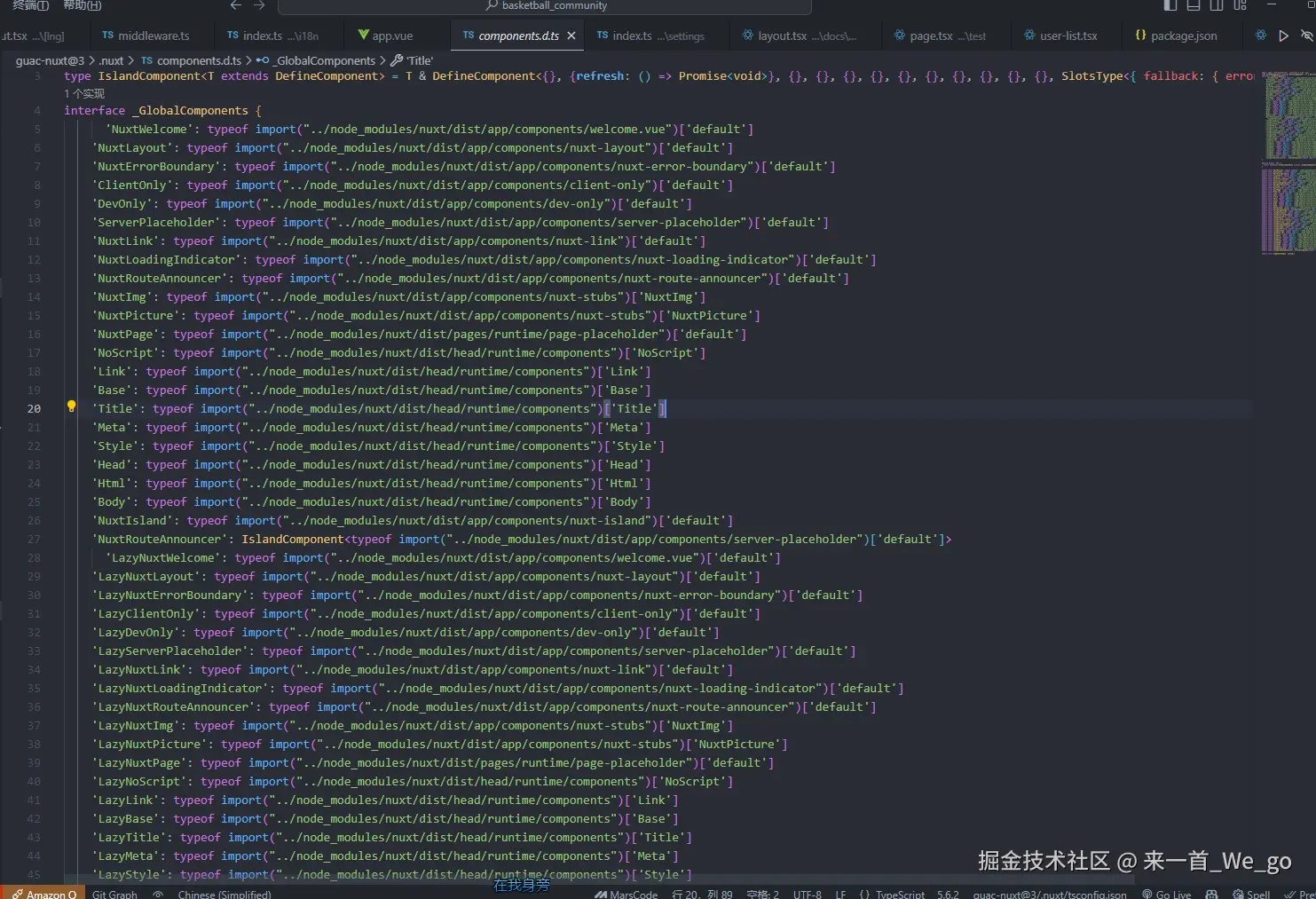Click the eye icon in the status bar
Viewport: 1316px width, 899px height.
pyautogui.click(x=158, y=894)
